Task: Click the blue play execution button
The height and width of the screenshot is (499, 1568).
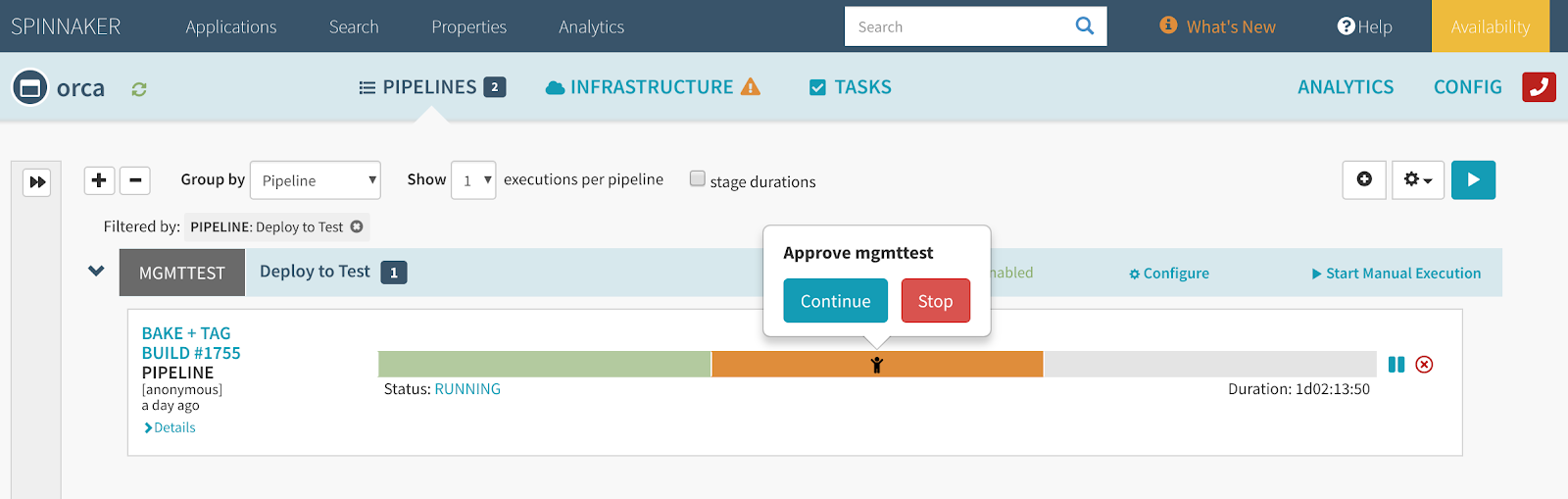Action: tap(1473, 179)
